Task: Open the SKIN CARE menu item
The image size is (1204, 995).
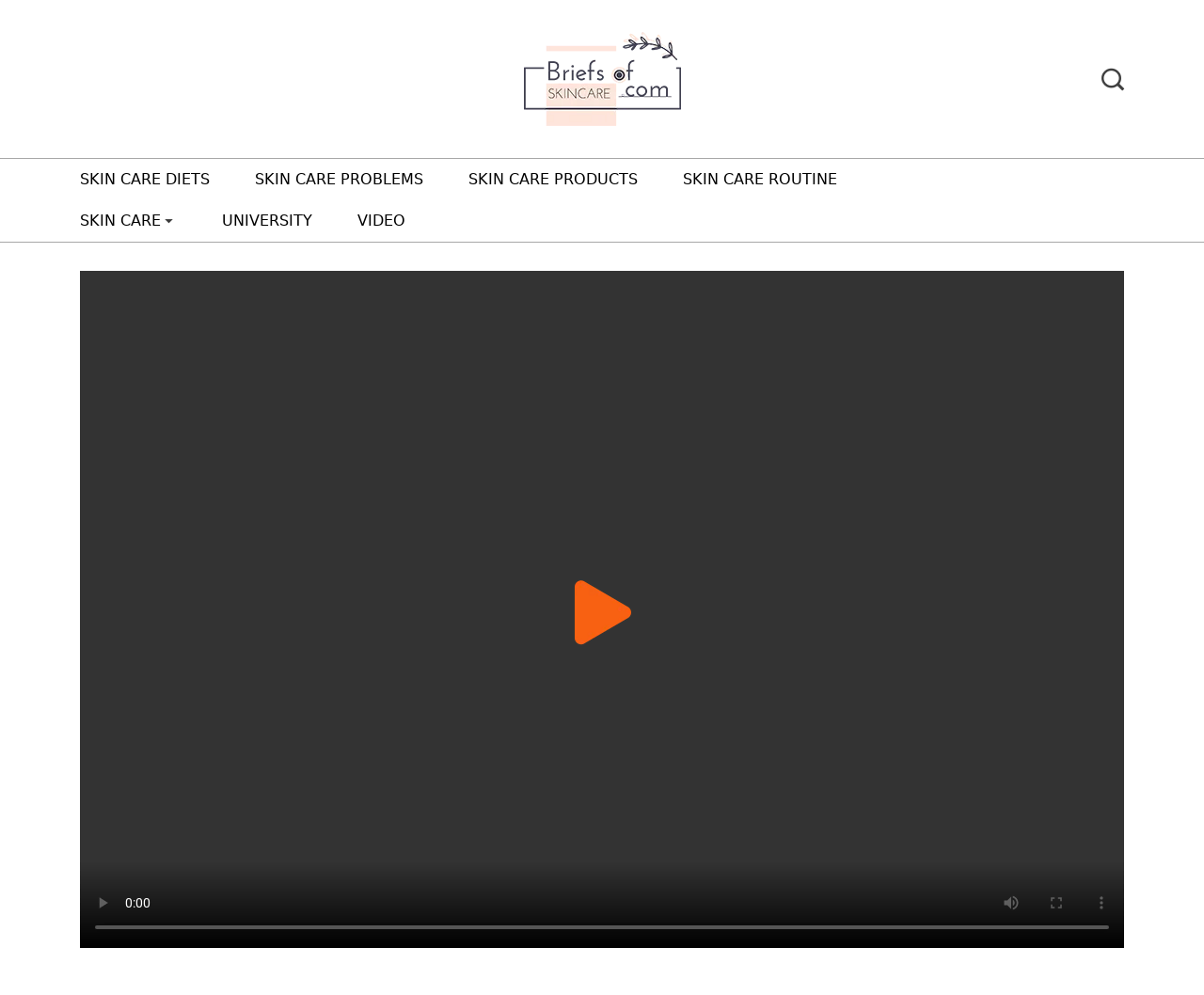Action: 119,221
